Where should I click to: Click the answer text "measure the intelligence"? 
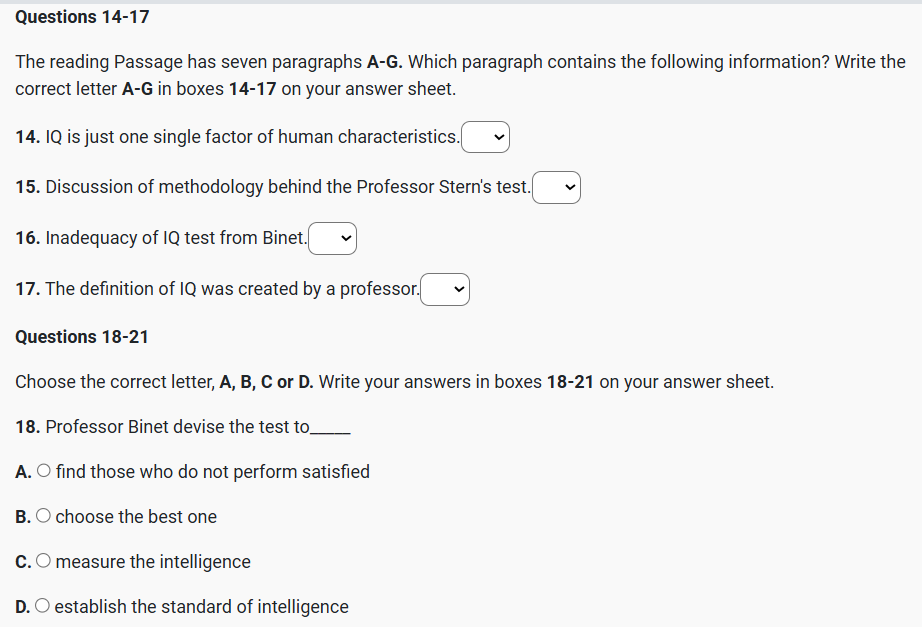[x=153, y=562]
